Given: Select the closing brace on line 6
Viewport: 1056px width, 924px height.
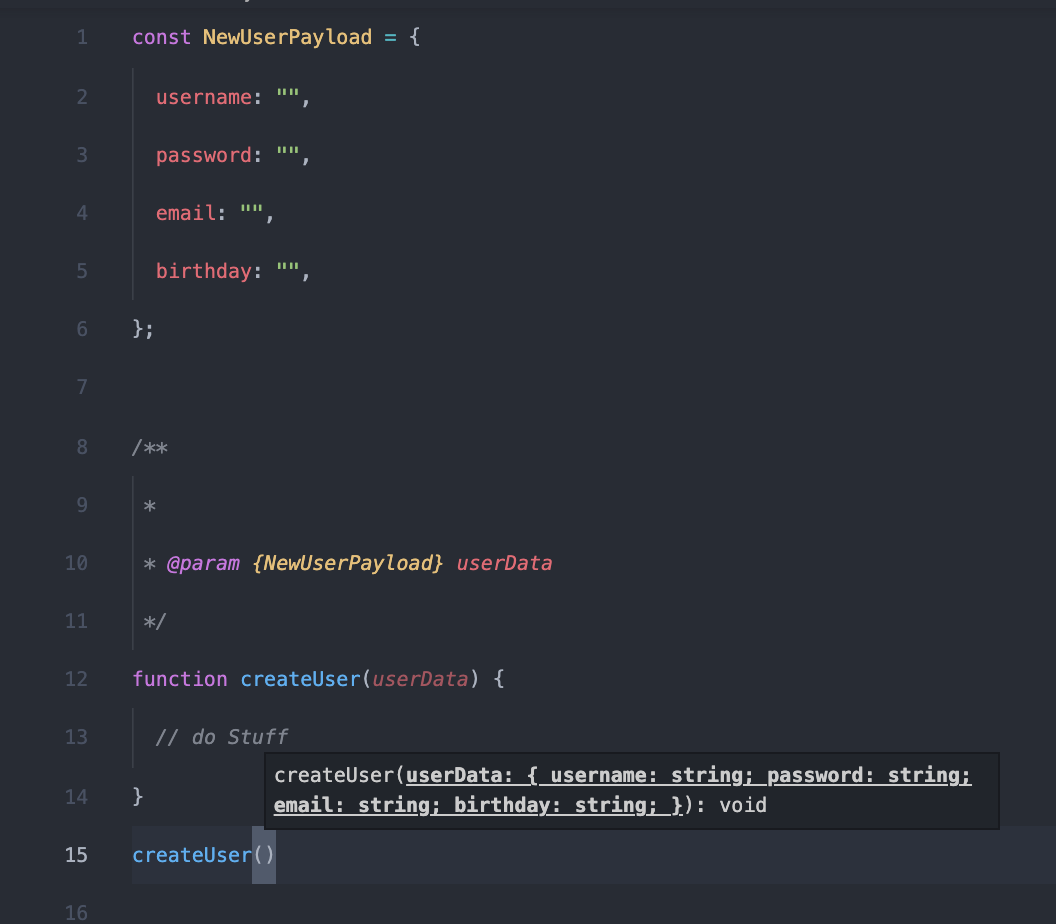Looking at the screenshot, I should click(x=138, y=328).
